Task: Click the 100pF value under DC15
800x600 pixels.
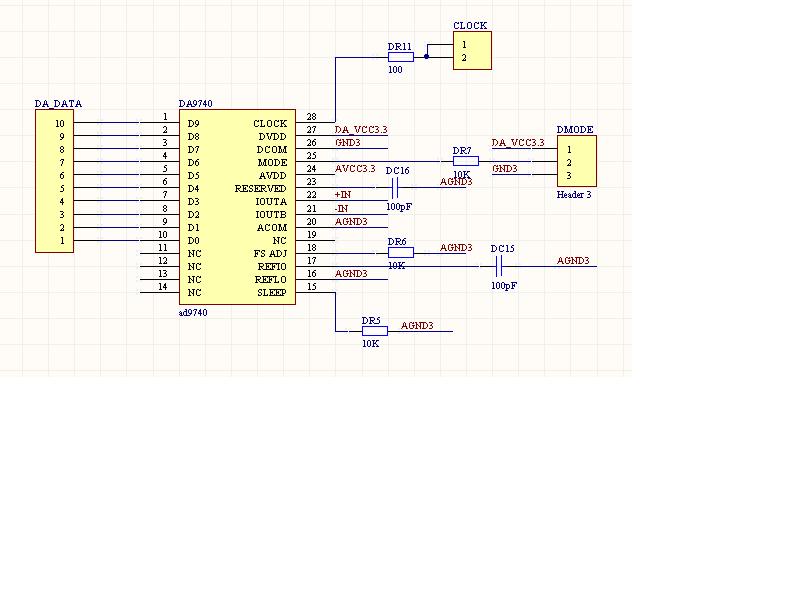Action: 504,286
